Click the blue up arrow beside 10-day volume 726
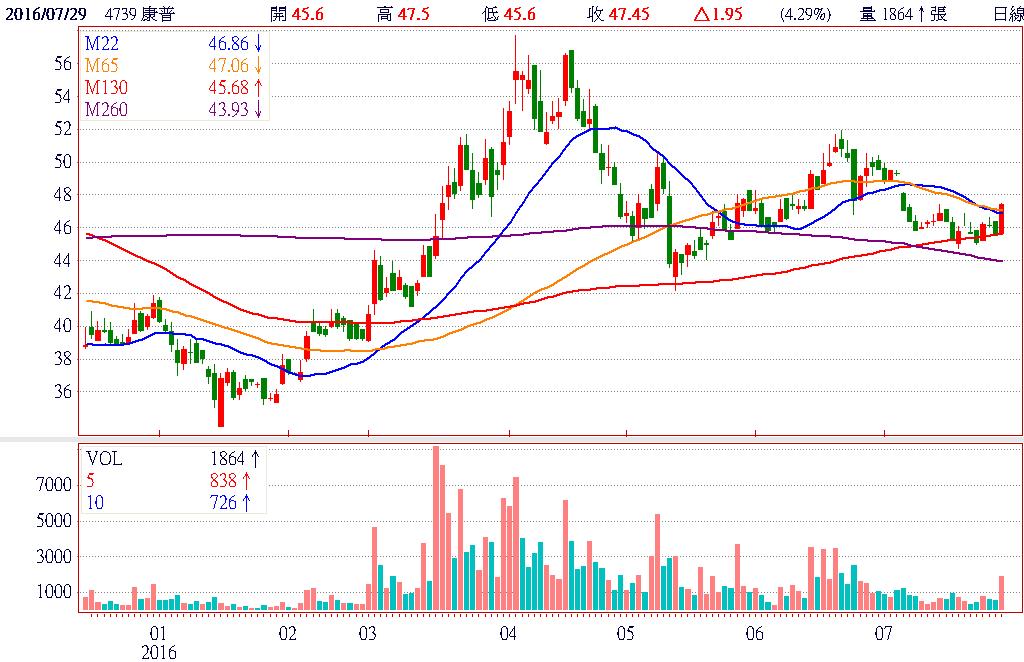The height and width of the screenshot is (662, 1024). (246, 503)
